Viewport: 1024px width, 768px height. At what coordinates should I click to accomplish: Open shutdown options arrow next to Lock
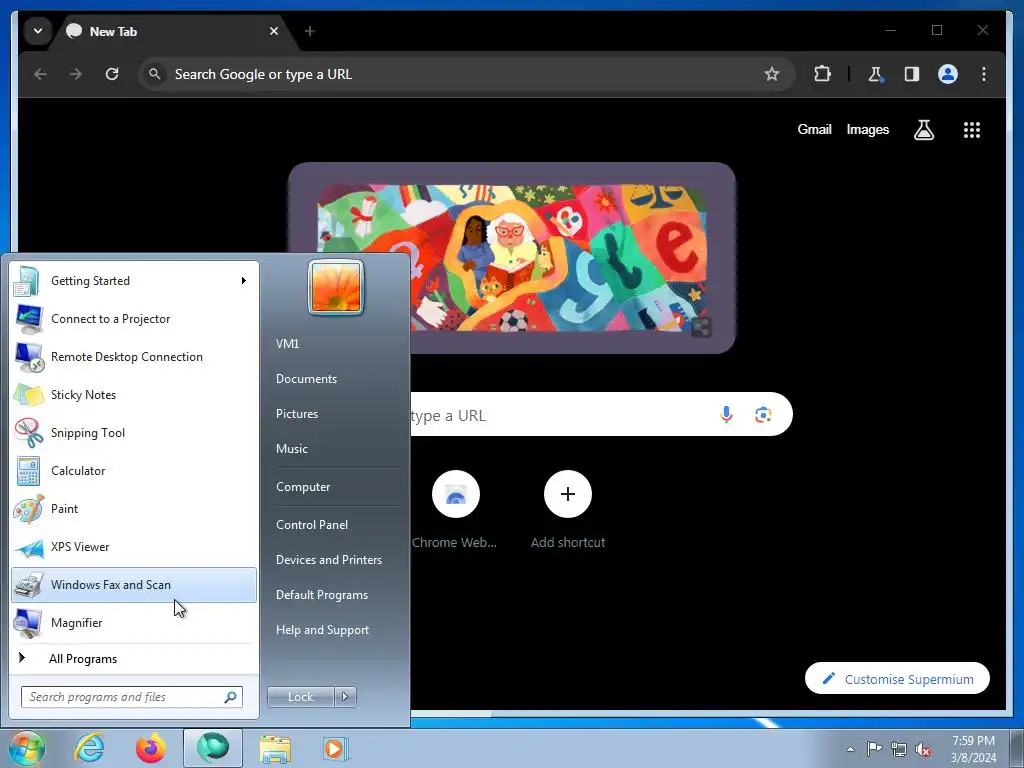[x=345, y=697]
